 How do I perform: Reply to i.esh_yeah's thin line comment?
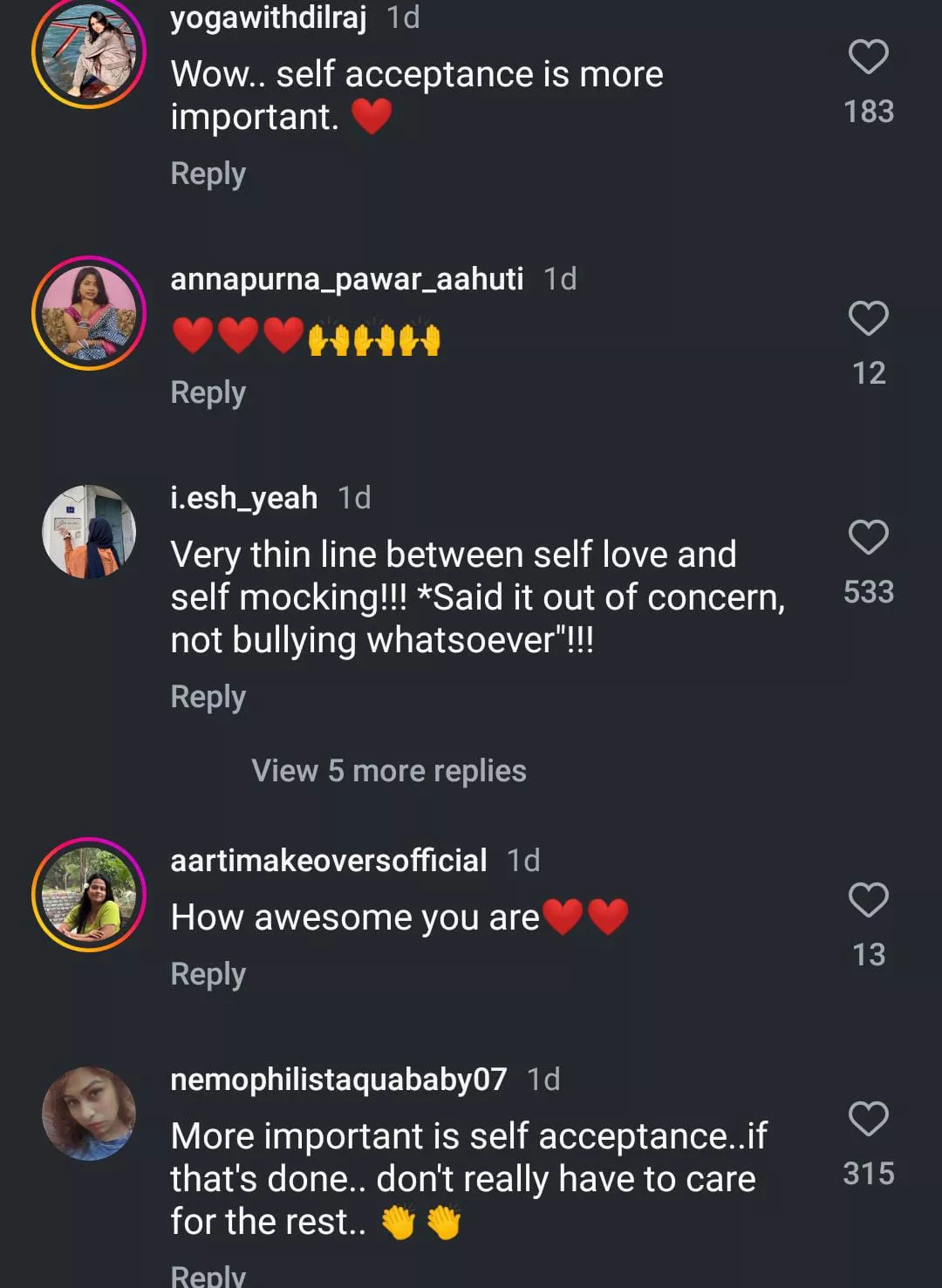(x=208, y=697)
